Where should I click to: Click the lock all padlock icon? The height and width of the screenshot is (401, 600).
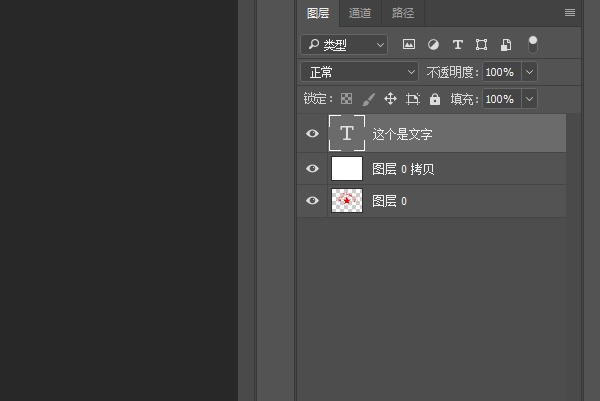pos(435,99)
